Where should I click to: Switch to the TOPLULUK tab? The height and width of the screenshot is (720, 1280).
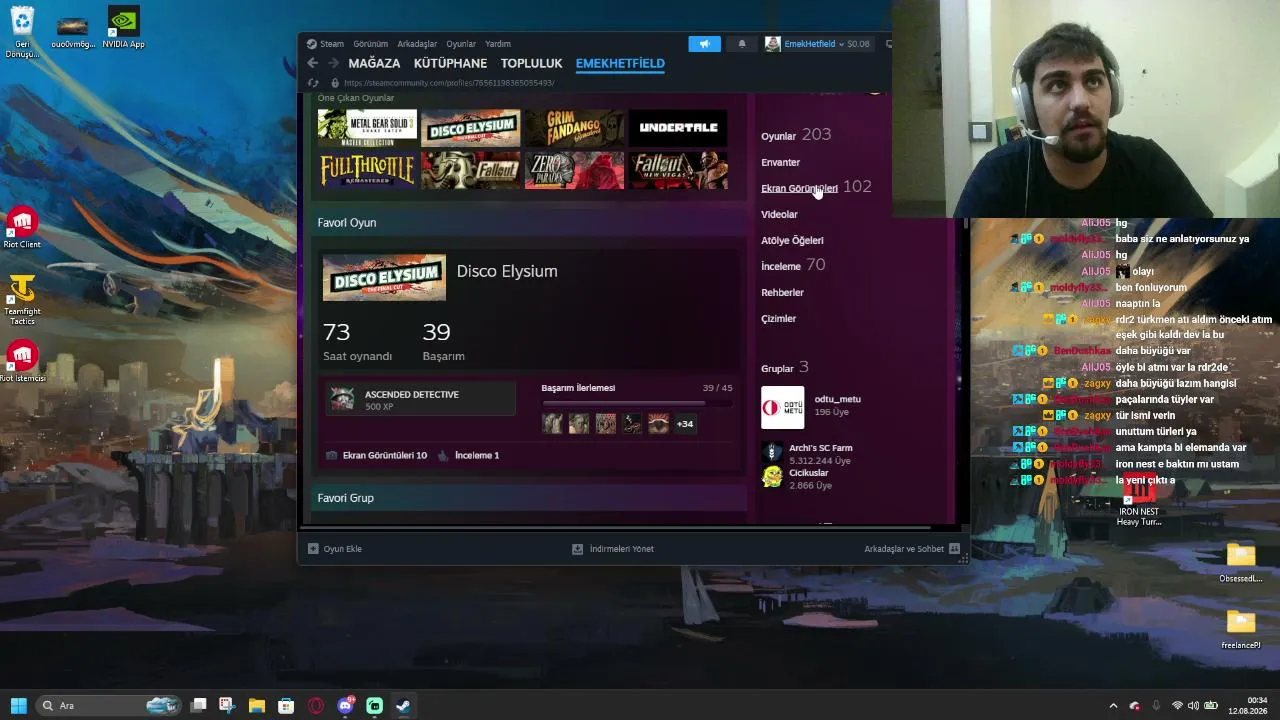click(532, 63)
